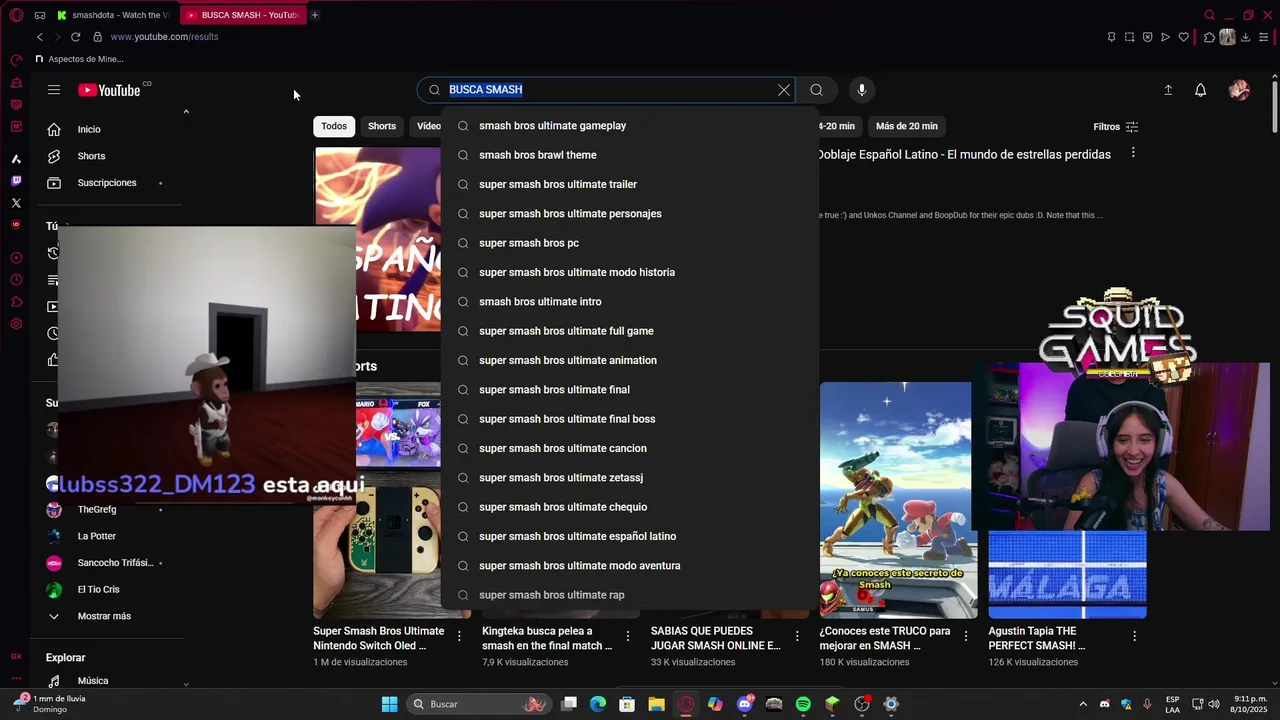The height and width of the screenshot is (720, 1280).
Task: Open the browser downloads icon
Action: click(1245, 37)
